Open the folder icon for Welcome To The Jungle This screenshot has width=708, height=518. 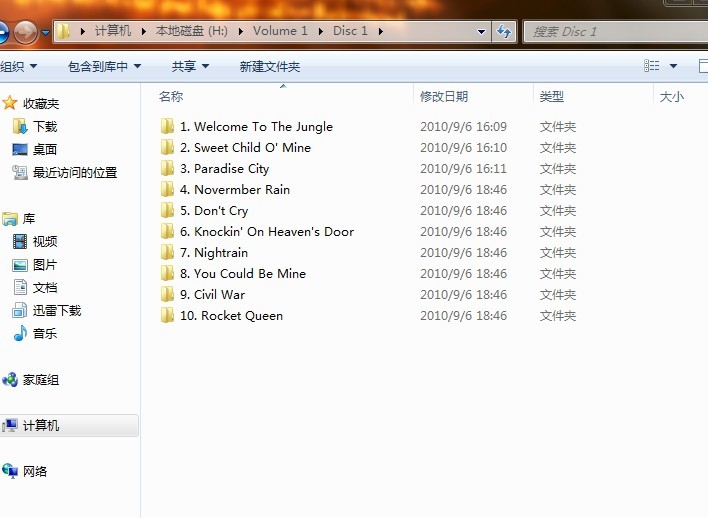(167, 126)
